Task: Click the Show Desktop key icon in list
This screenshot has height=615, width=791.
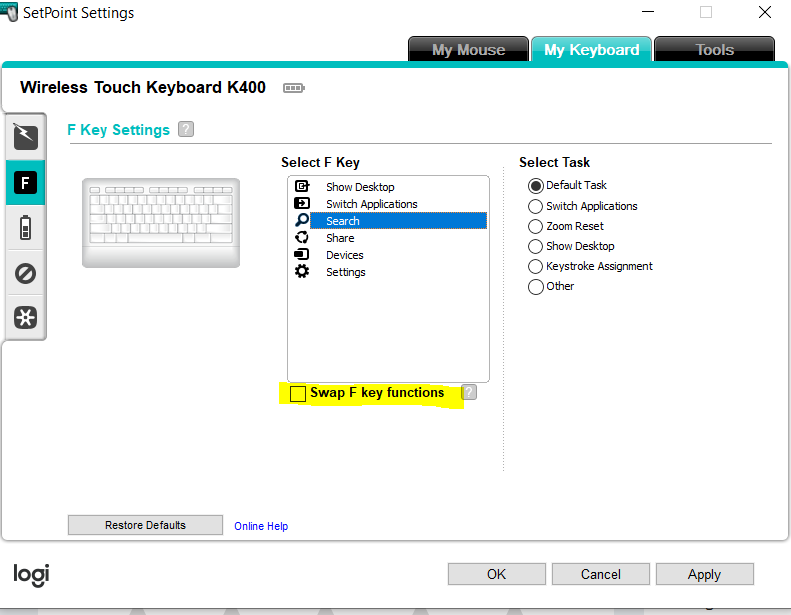Action: click(302, 186)
